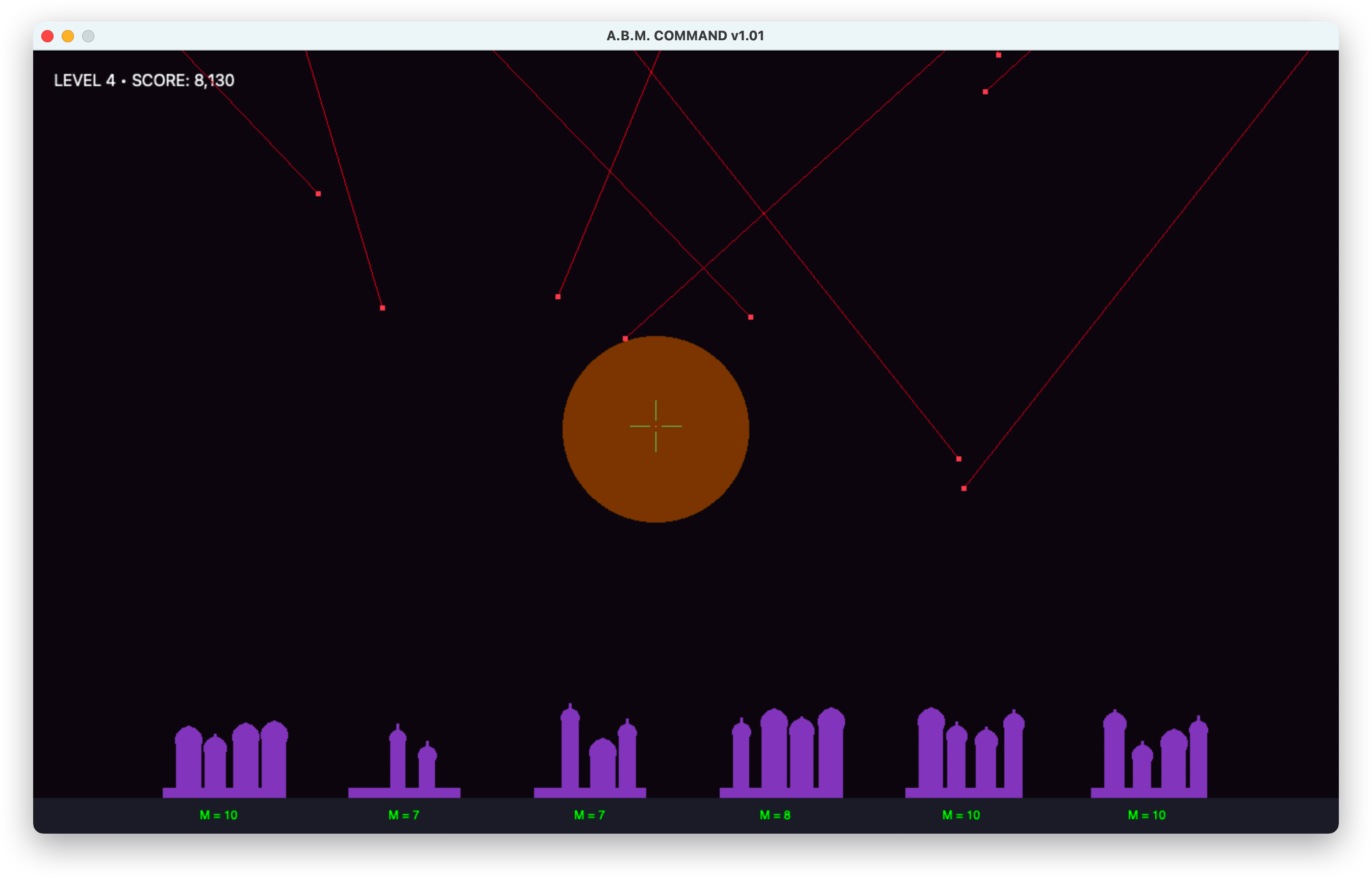The width and height of the screenshot is (1372, 878).
Task: Click the A.B.M. COMMAND v1.01 window title
Action: [685, 36]
